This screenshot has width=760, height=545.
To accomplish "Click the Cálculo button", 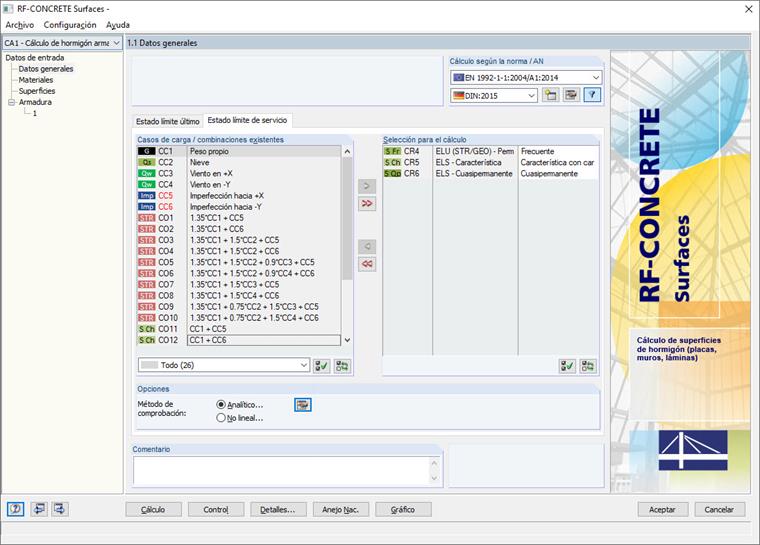I will click(153, 510).
